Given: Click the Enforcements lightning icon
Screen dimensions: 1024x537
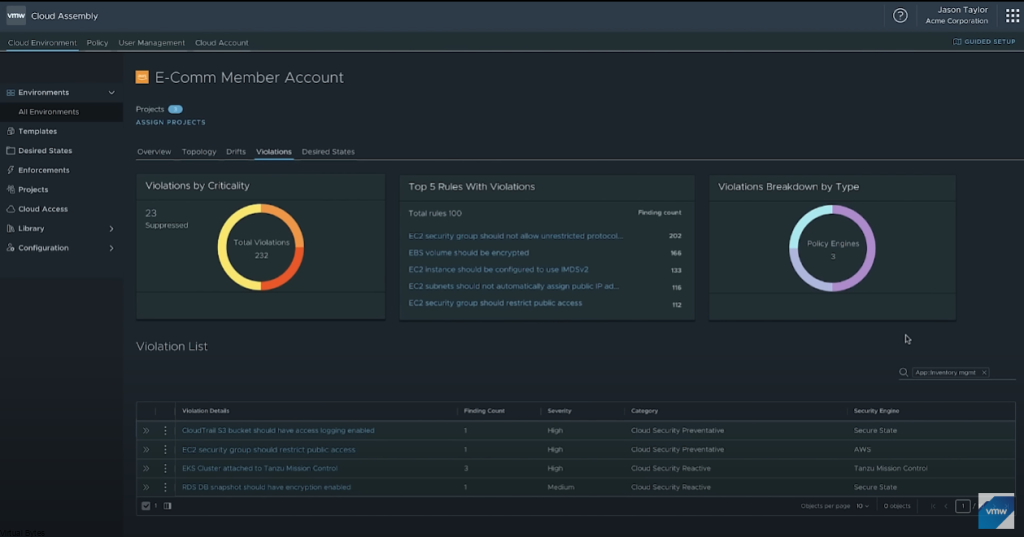Looking at the screenshot, I should (10, 170).
